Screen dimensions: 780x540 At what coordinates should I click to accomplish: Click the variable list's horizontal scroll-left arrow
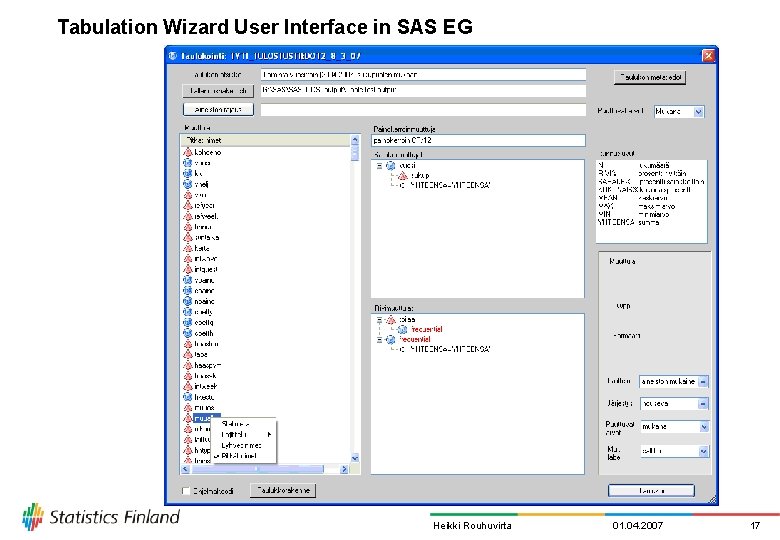(186, 469)
